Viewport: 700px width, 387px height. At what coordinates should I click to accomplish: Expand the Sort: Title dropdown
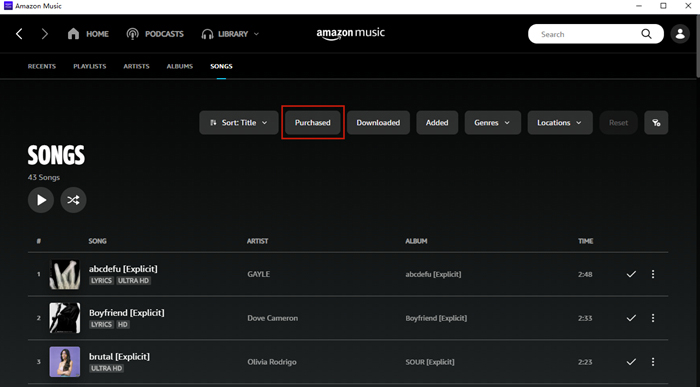pyautogui.click(x=239, y=123)
